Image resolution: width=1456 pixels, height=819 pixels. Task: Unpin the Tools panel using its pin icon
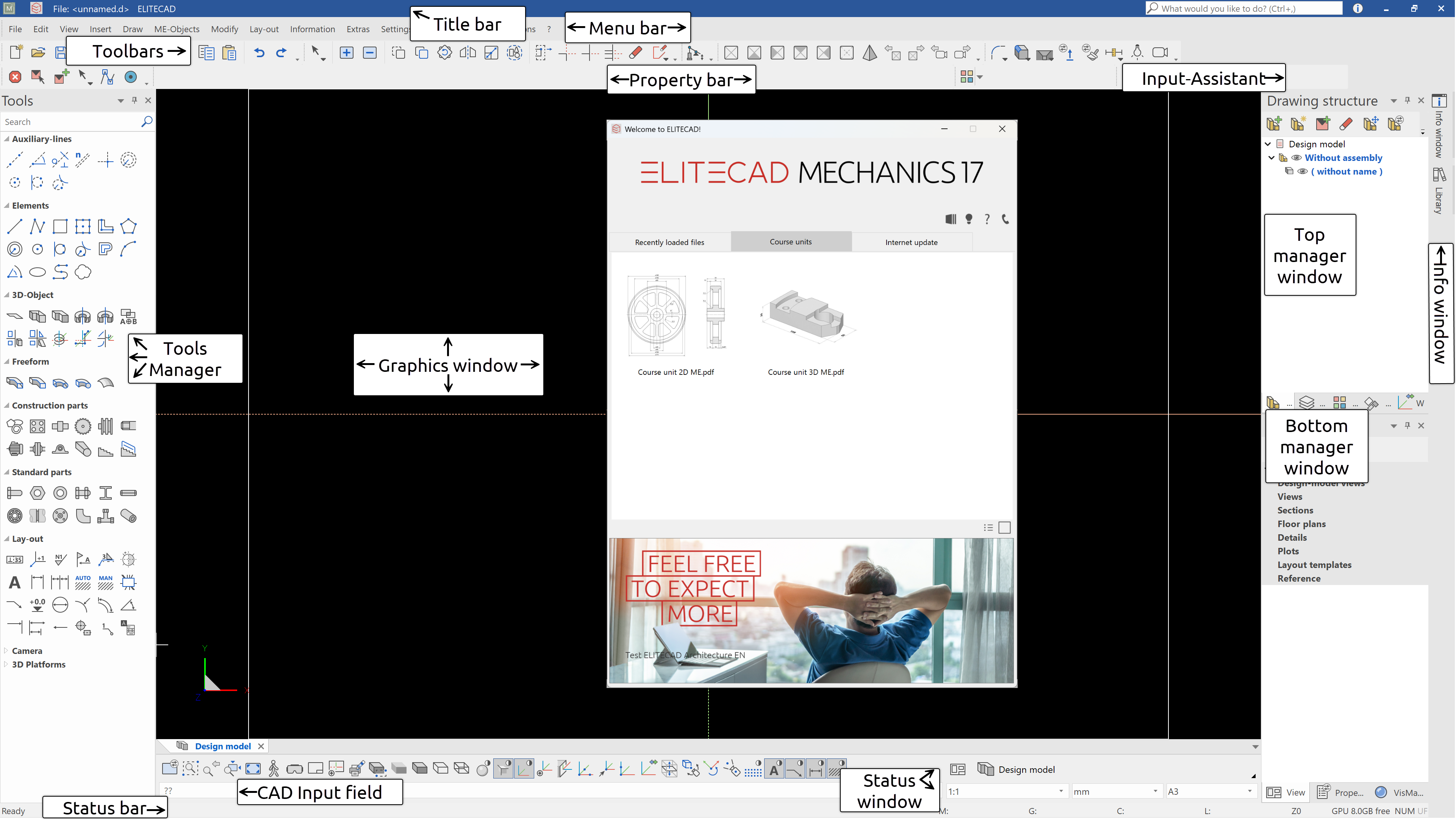(x=134, y=101)
